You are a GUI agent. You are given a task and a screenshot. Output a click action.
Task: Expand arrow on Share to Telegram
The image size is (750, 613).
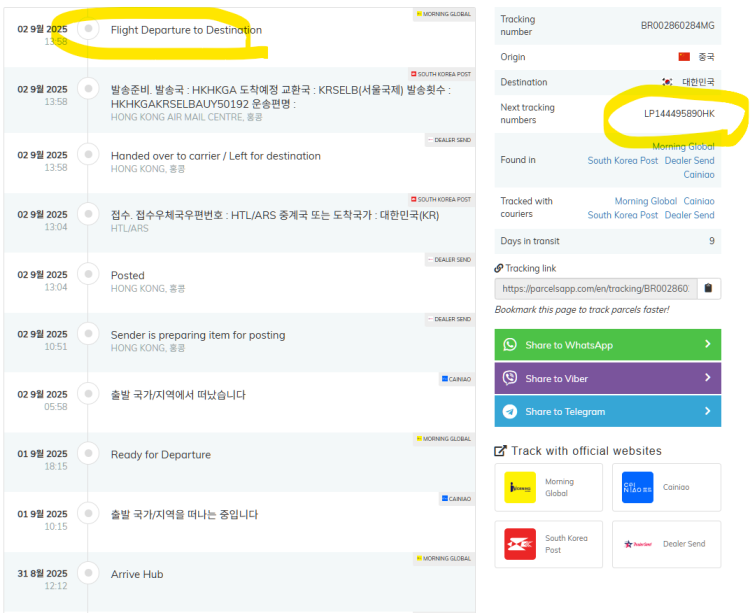click(708, 411)
